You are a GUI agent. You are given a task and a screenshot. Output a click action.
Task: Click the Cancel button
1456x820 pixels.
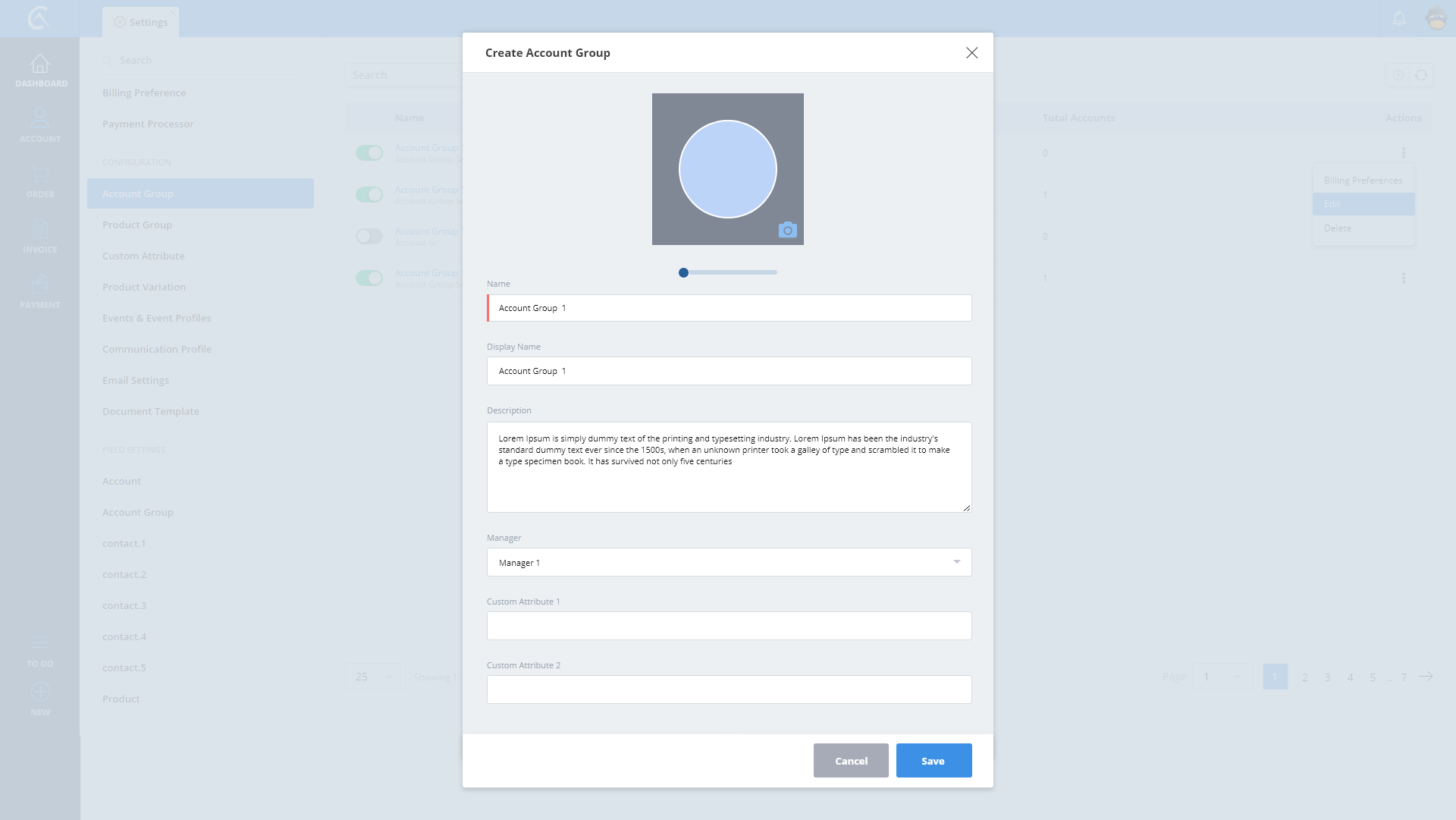(851, 761)
